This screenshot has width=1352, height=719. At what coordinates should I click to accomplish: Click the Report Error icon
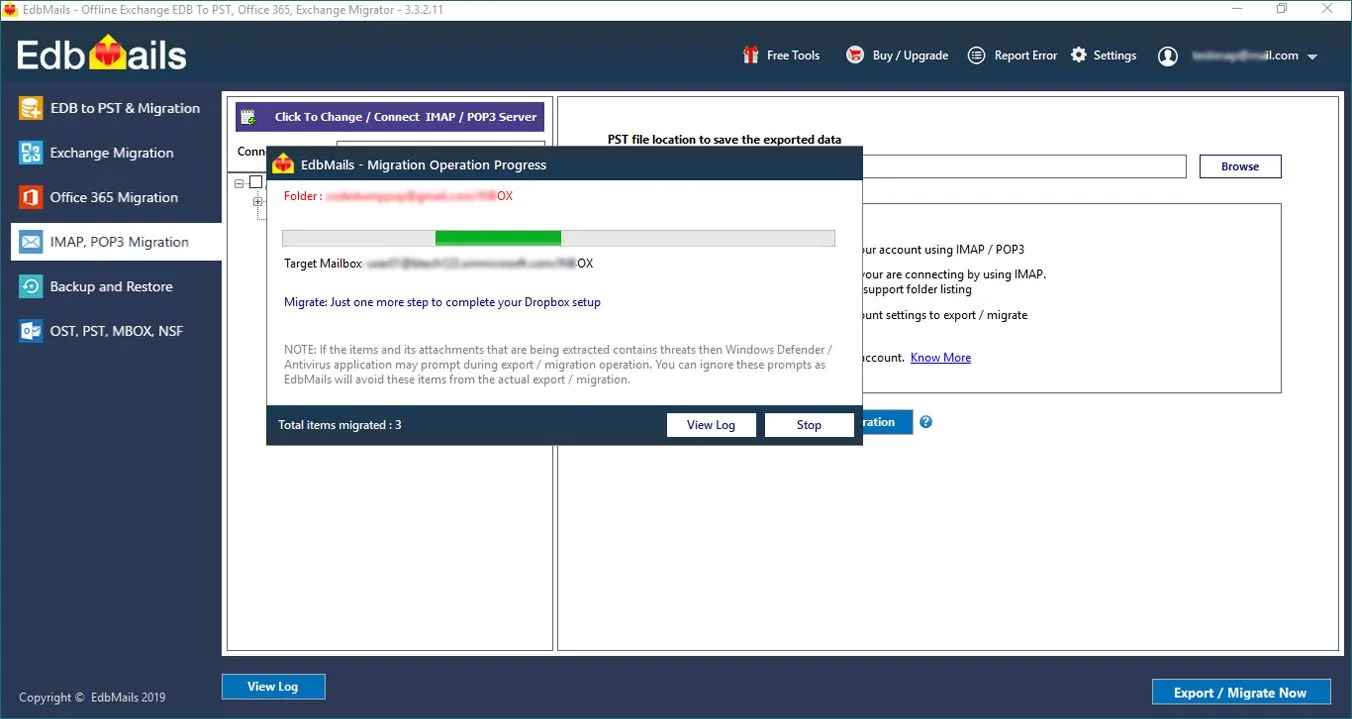[975, 55]
